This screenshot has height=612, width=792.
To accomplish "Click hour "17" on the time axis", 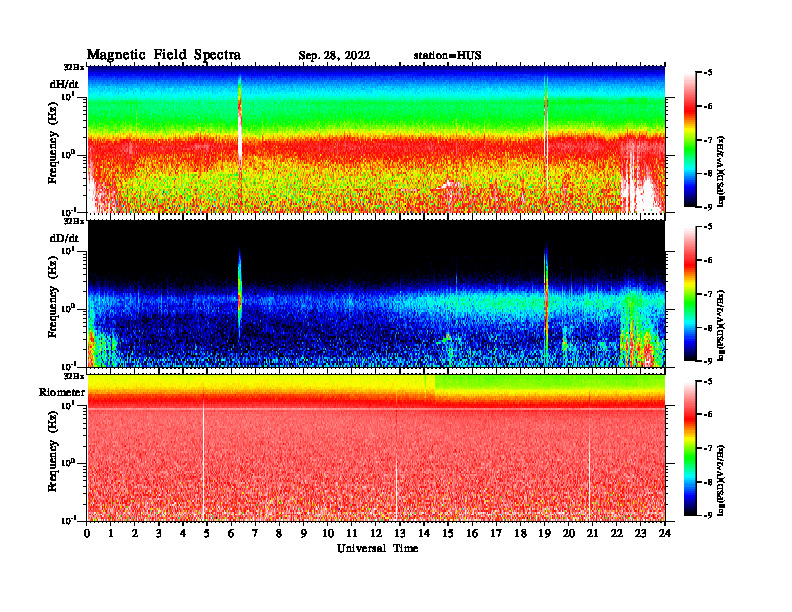I will [x=496, y=533].
